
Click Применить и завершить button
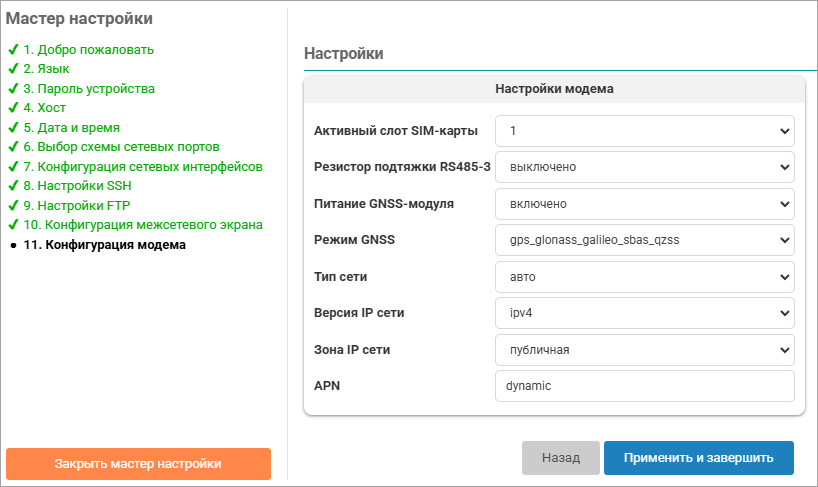[698, 458]
